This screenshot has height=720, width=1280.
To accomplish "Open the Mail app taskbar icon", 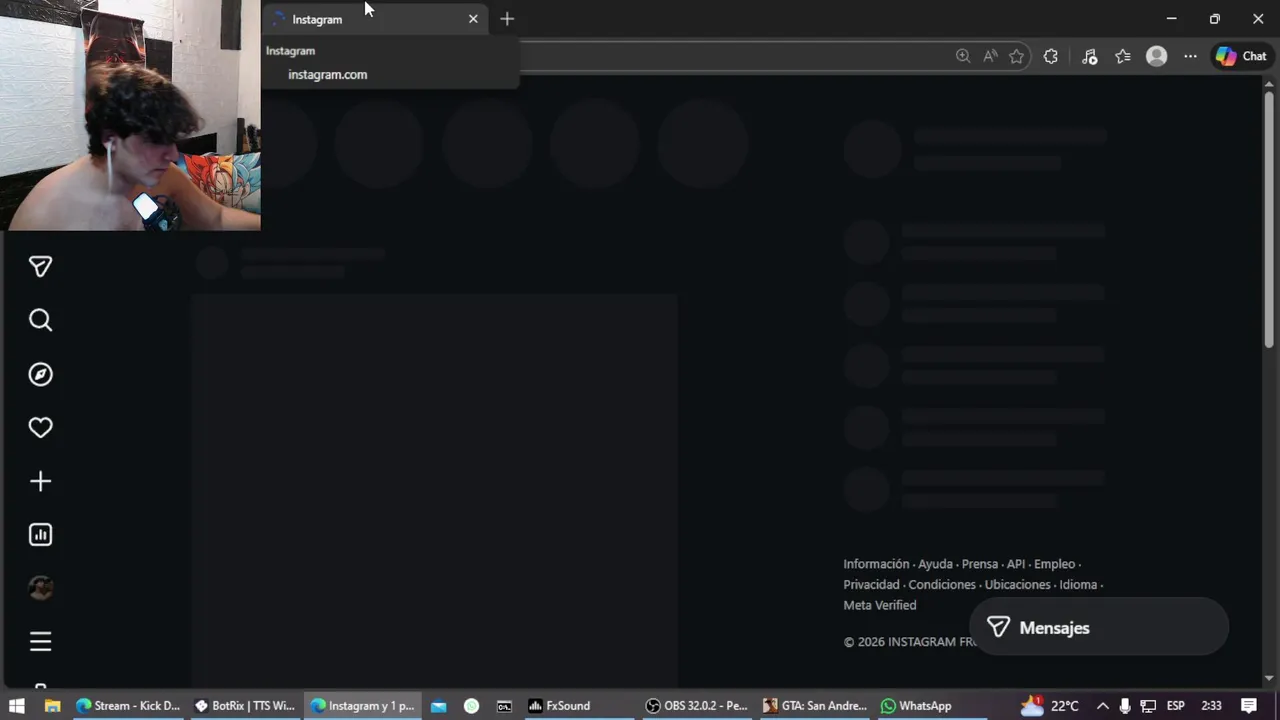I will pyautogui.click(x=438, y=706).
